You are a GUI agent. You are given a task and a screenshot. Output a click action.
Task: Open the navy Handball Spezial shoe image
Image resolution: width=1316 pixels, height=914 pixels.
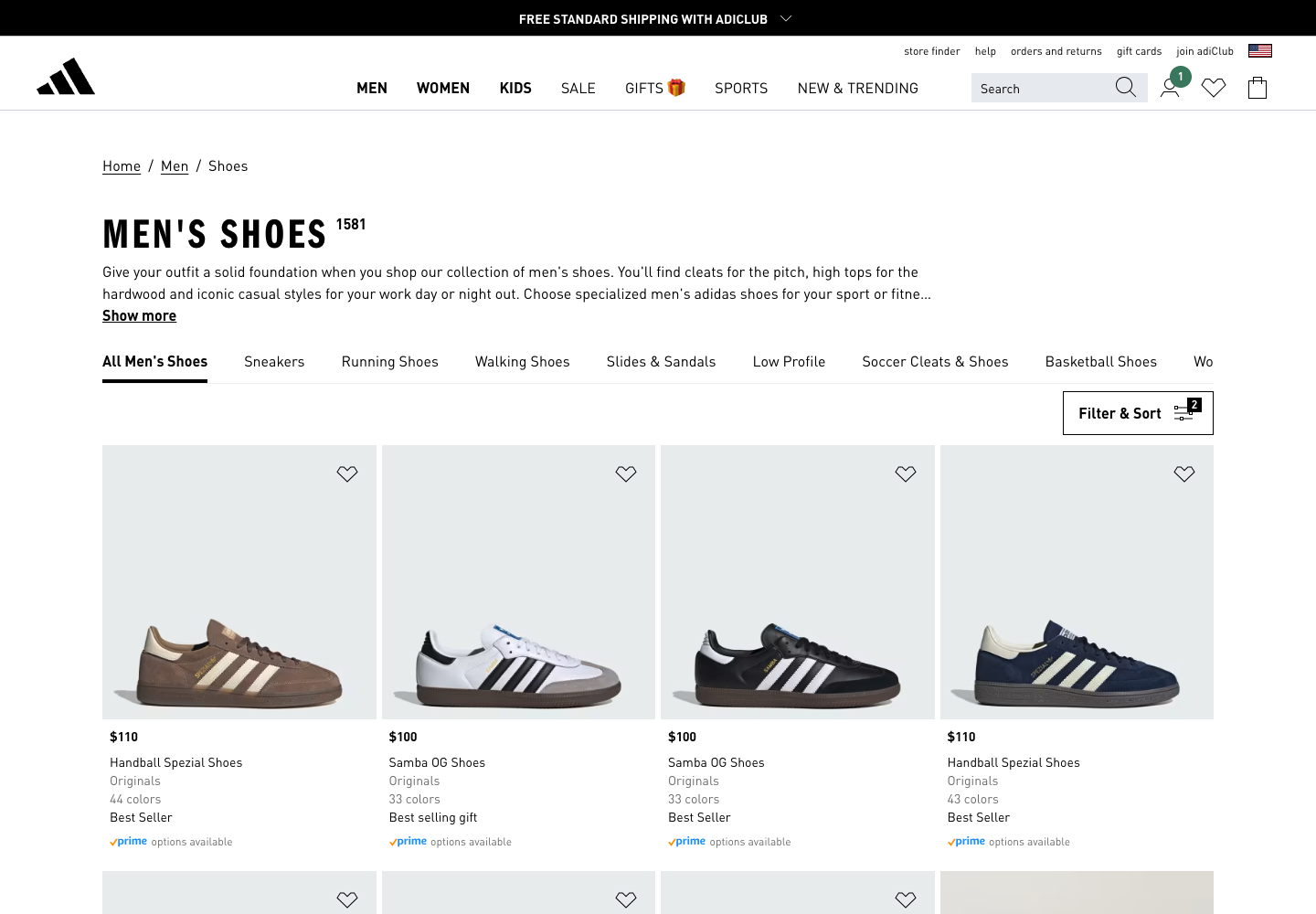(x=1077, y=582)
